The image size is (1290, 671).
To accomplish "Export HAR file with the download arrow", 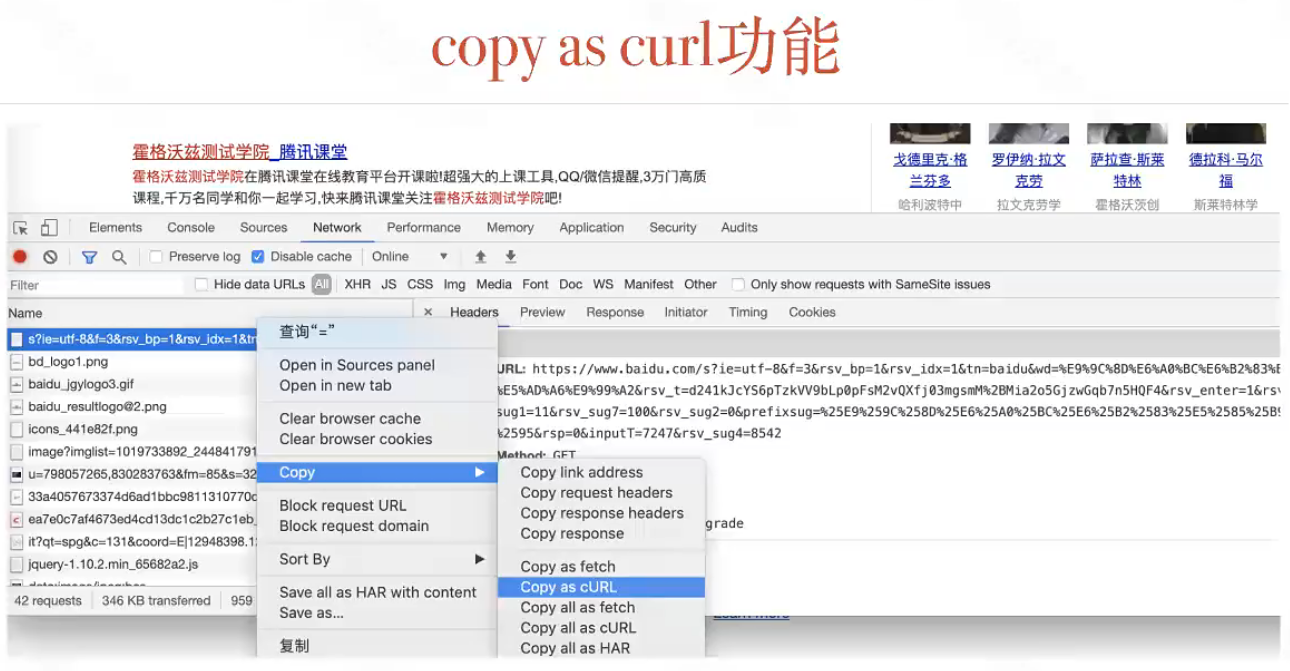I will [510, 257].
